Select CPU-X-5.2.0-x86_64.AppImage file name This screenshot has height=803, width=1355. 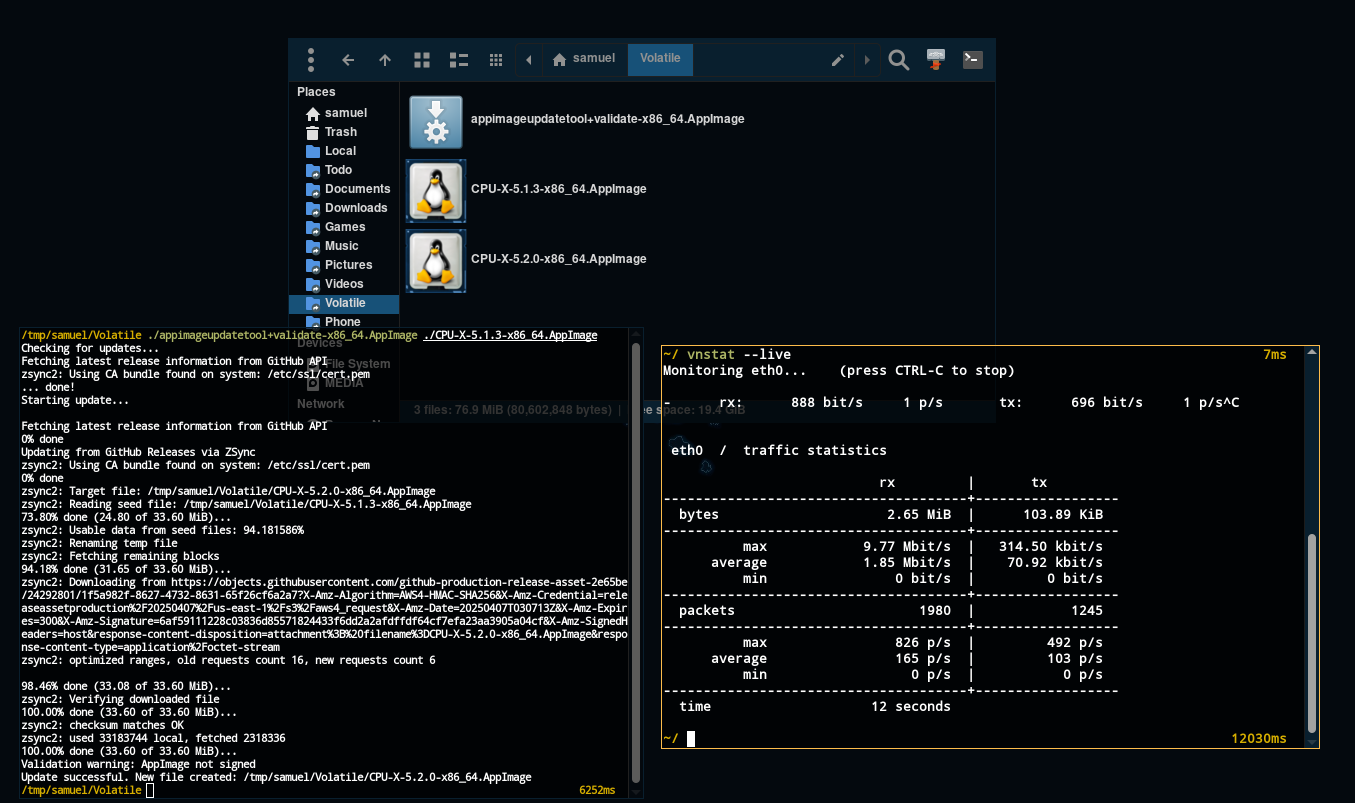(x=559, y=259)
